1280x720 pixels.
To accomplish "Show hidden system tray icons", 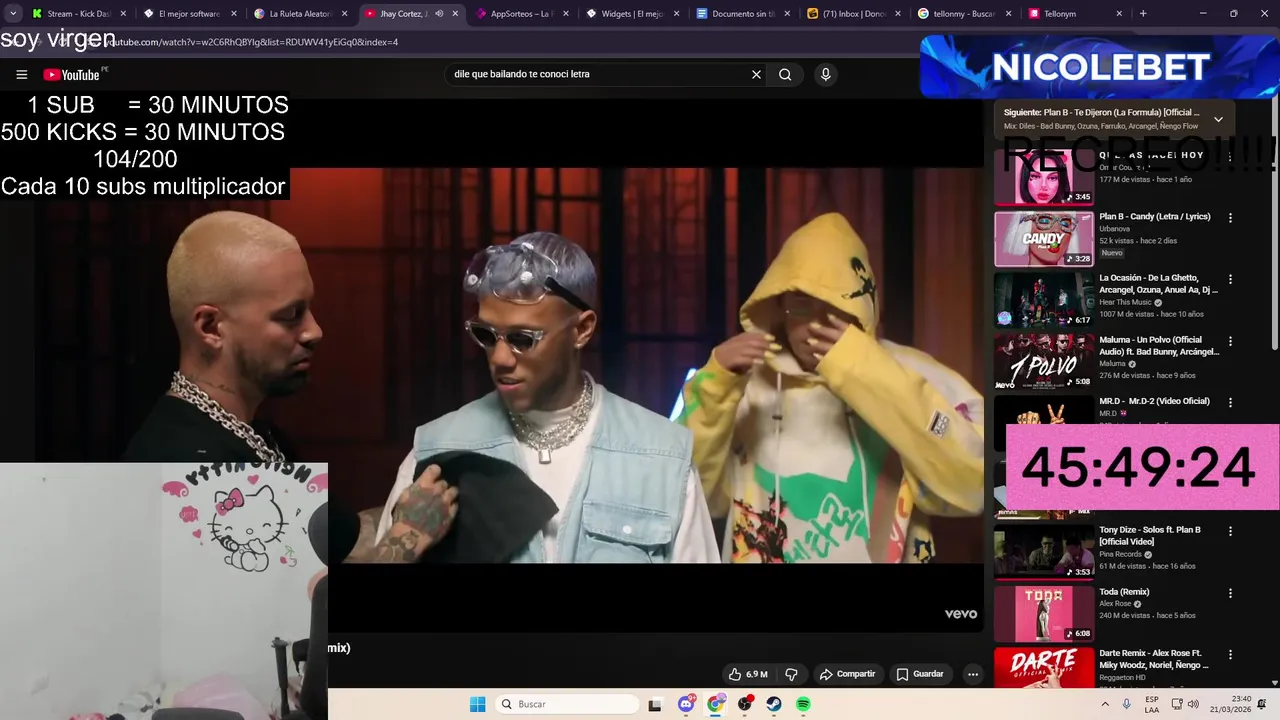I will (1105, 704).
